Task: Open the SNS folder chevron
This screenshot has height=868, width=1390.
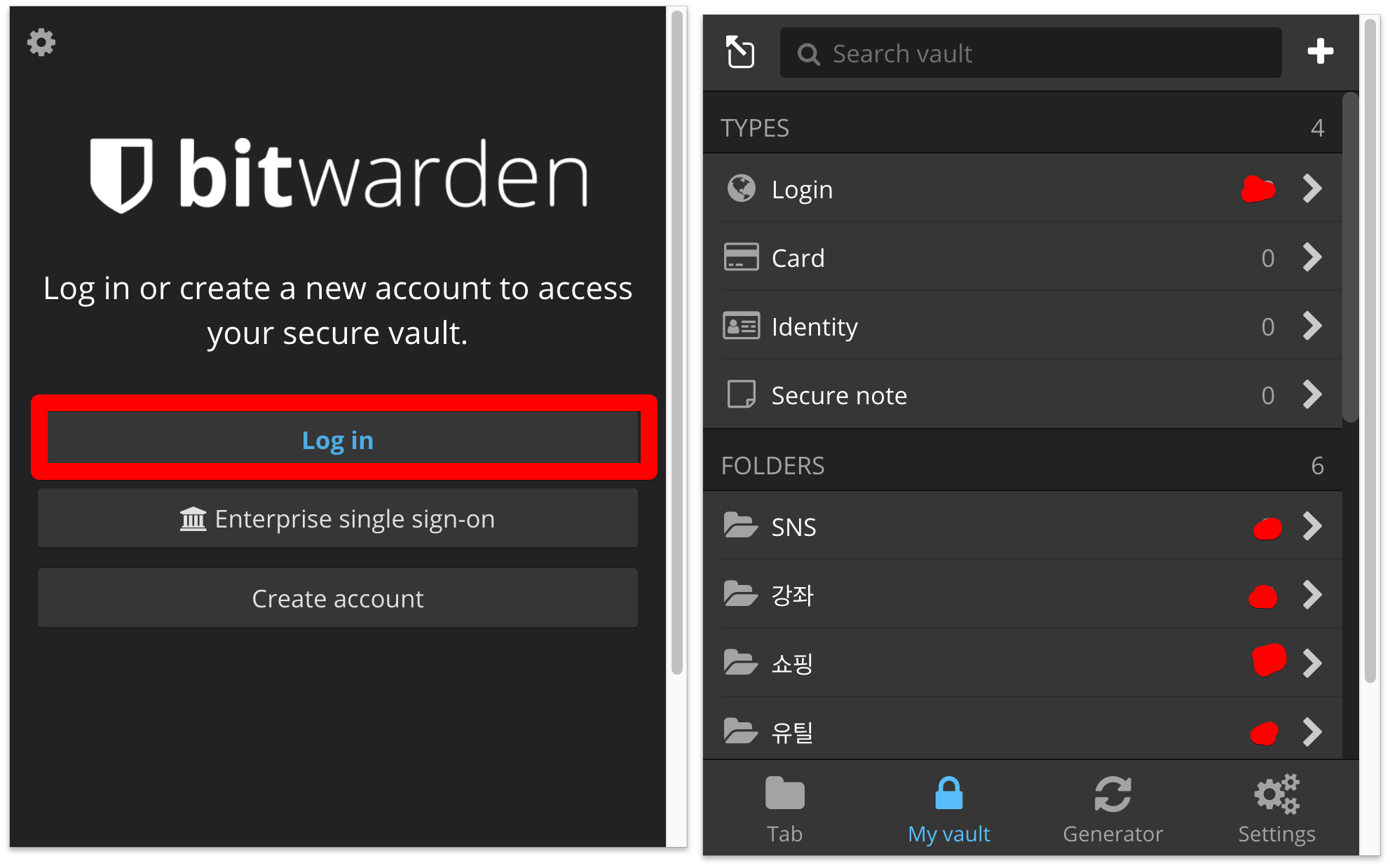Action: (x=1312, y=526)
